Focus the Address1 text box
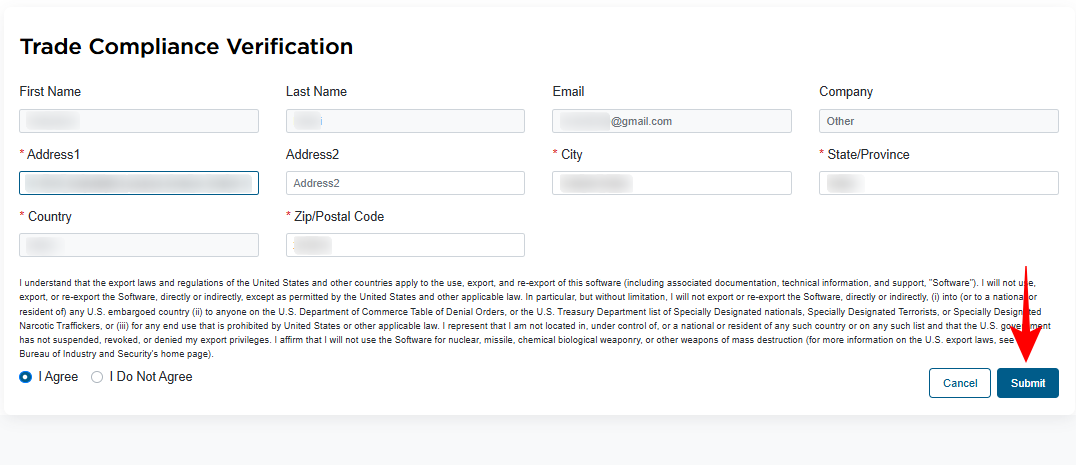1076x465 pixels. (139, 183)
